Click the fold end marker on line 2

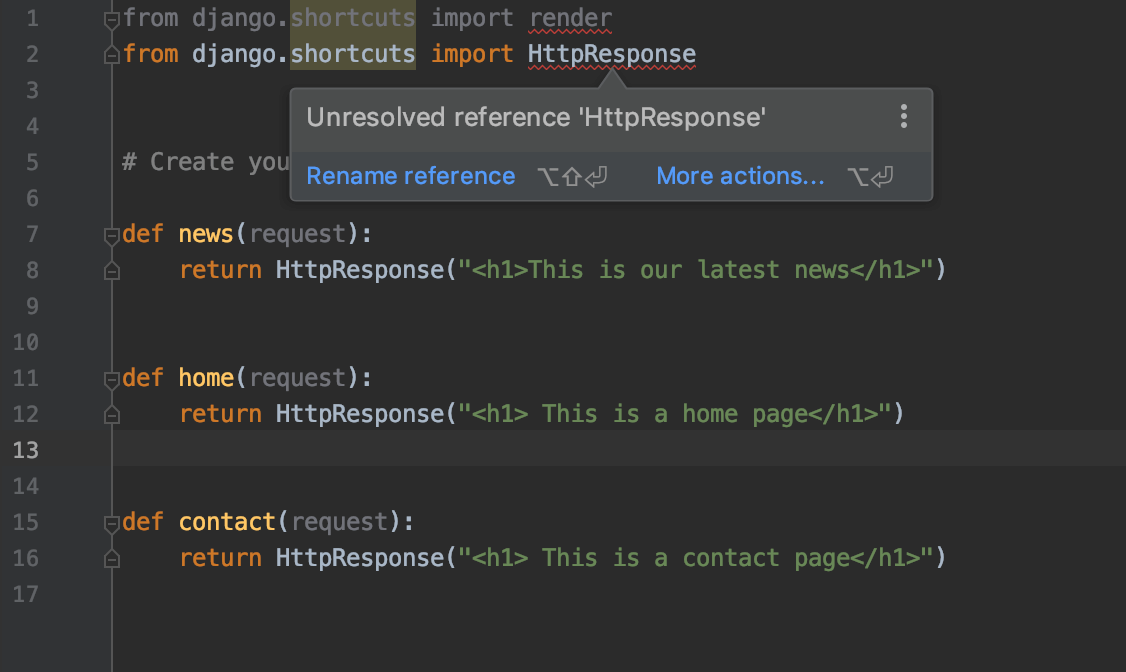point(111,55)
